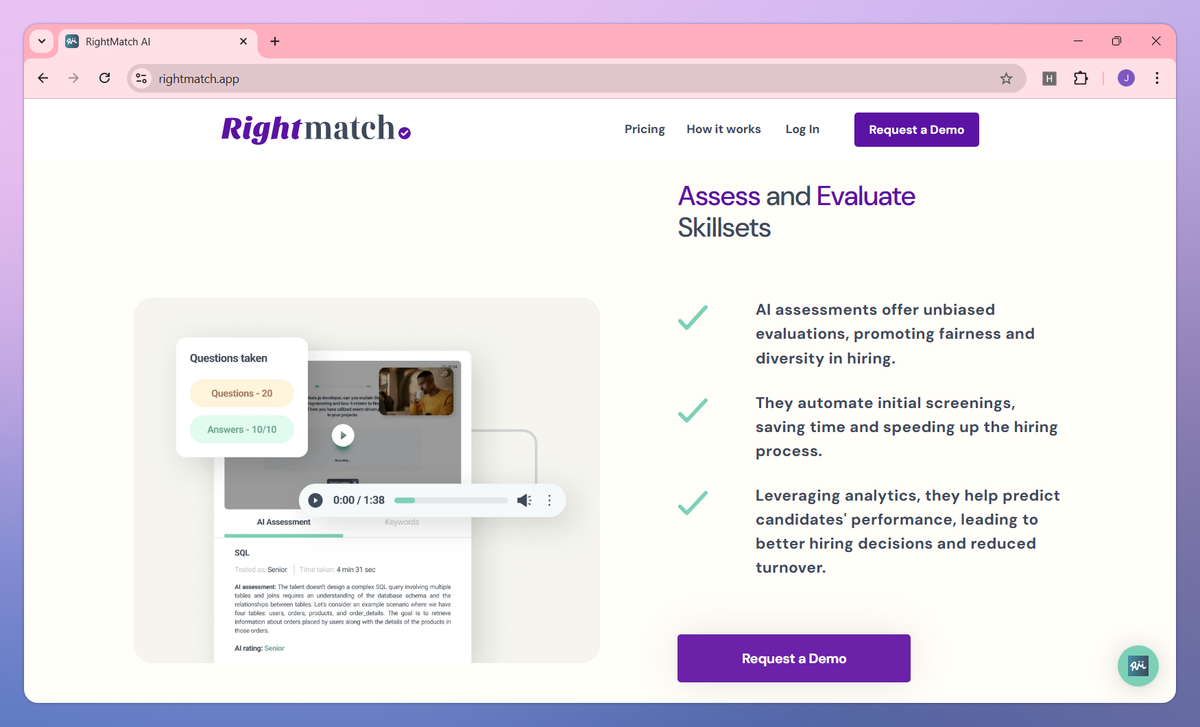
Task: Open the RightMatch chat widget bubble
Action: click(x=1137, y=666)
